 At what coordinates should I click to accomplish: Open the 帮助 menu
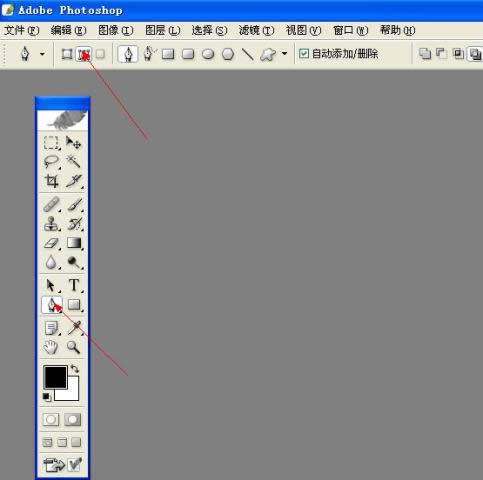tap(398, 31)
